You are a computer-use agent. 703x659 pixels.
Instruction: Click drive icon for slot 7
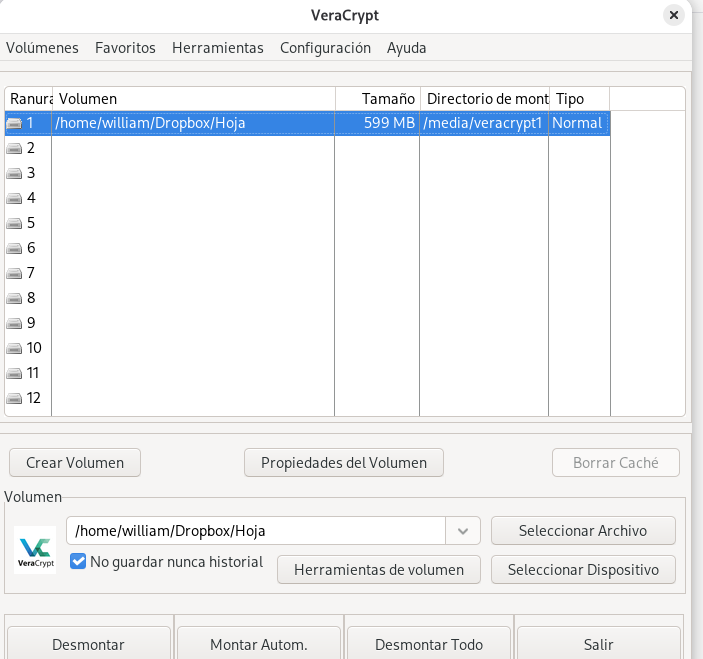[x=14, y=273]
